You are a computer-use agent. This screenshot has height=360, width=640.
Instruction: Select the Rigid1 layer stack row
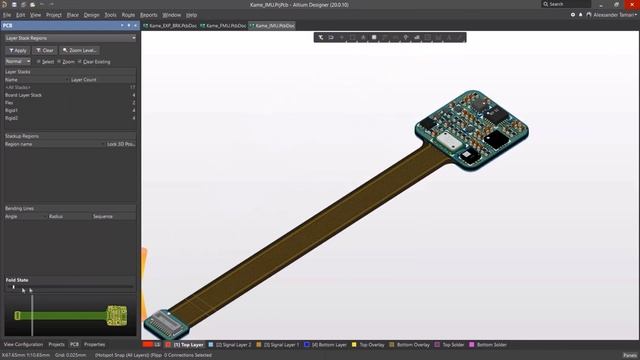(70, 111)
